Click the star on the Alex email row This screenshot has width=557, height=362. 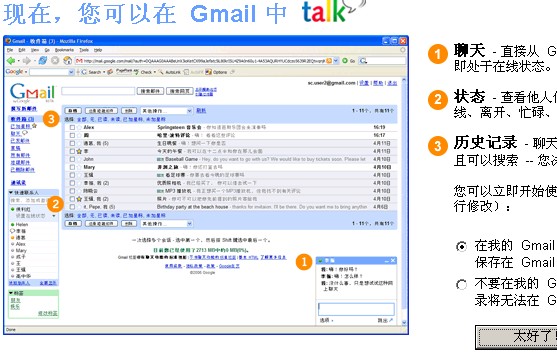[x=79, y=127]
